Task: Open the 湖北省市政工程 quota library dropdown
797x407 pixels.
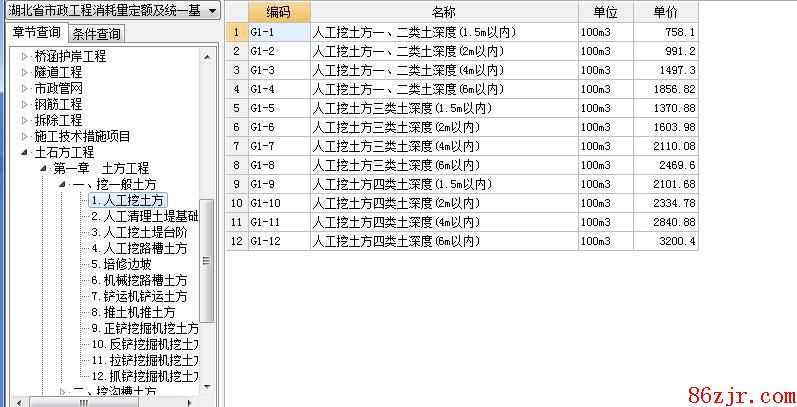Action: coord(212,10)
